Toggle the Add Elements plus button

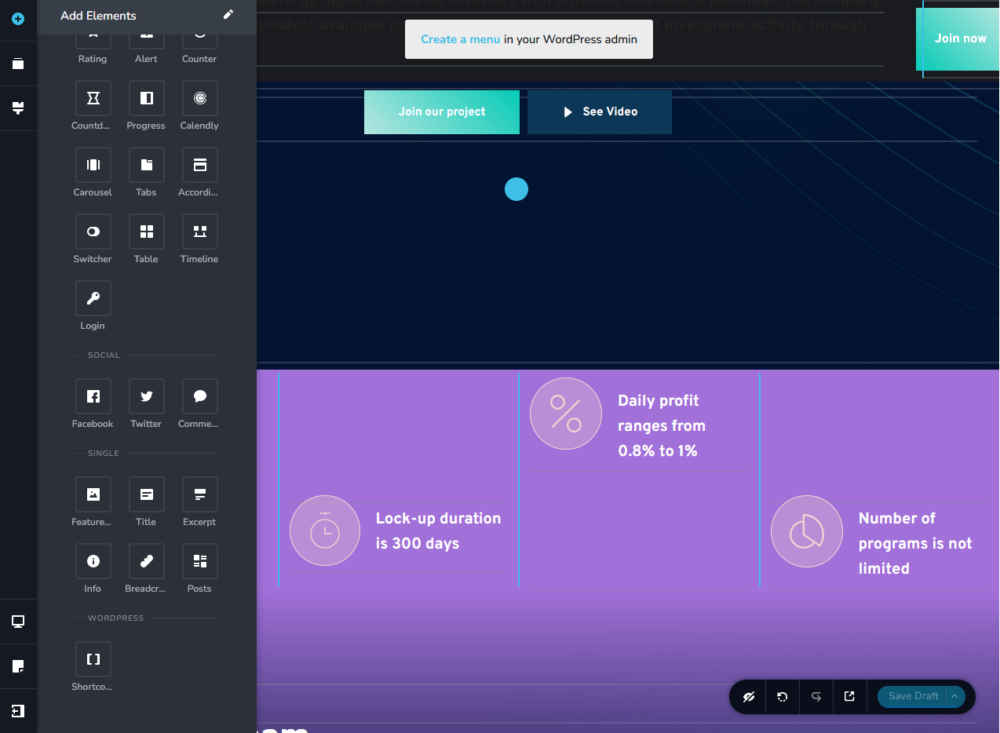[x=18, y=19]
